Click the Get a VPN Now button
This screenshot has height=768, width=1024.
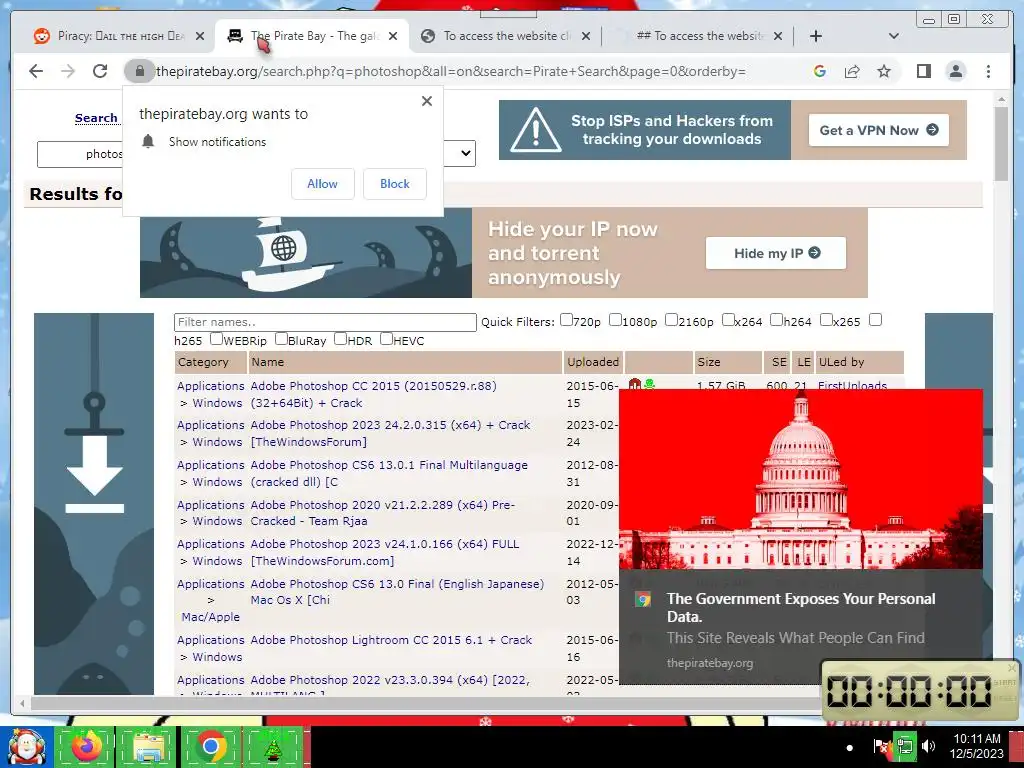pyautogui.click(x=878, y=130)
